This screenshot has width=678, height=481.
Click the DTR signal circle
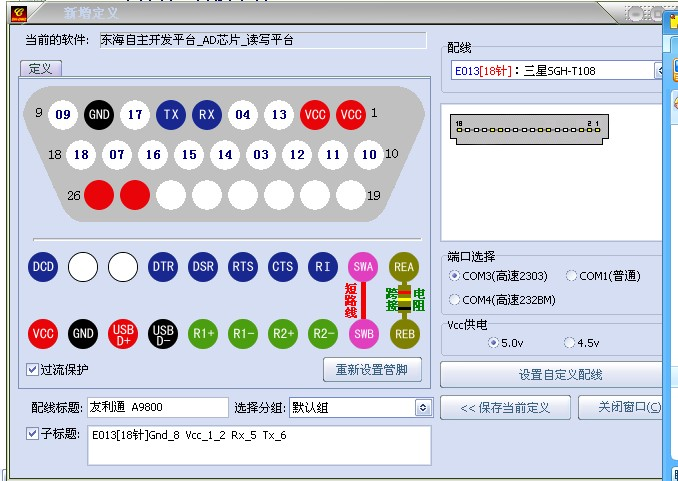pos(163,267)
